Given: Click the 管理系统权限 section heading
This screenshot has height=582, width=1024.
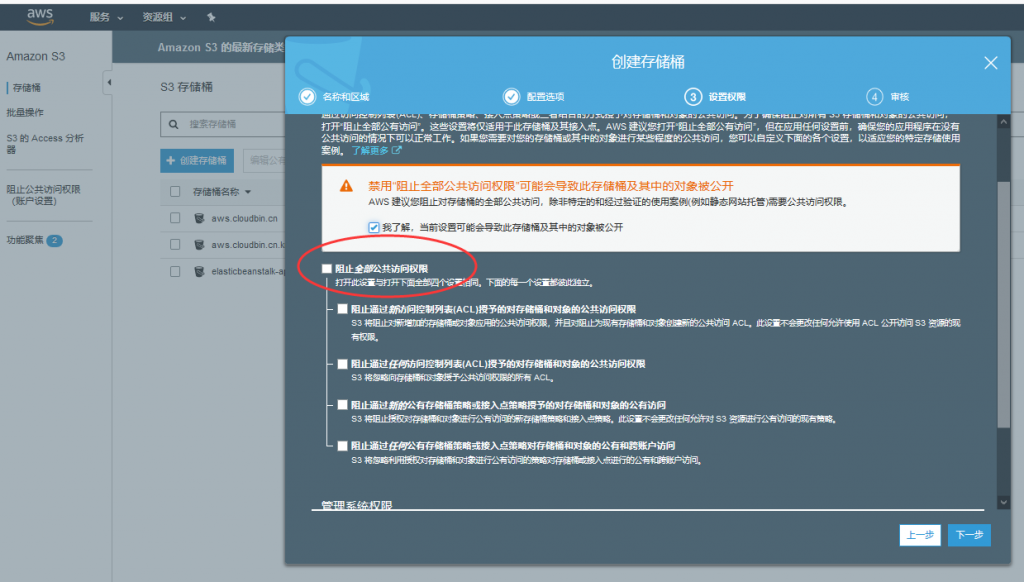Looking at the screenshot, I should (x=357, y=505).
